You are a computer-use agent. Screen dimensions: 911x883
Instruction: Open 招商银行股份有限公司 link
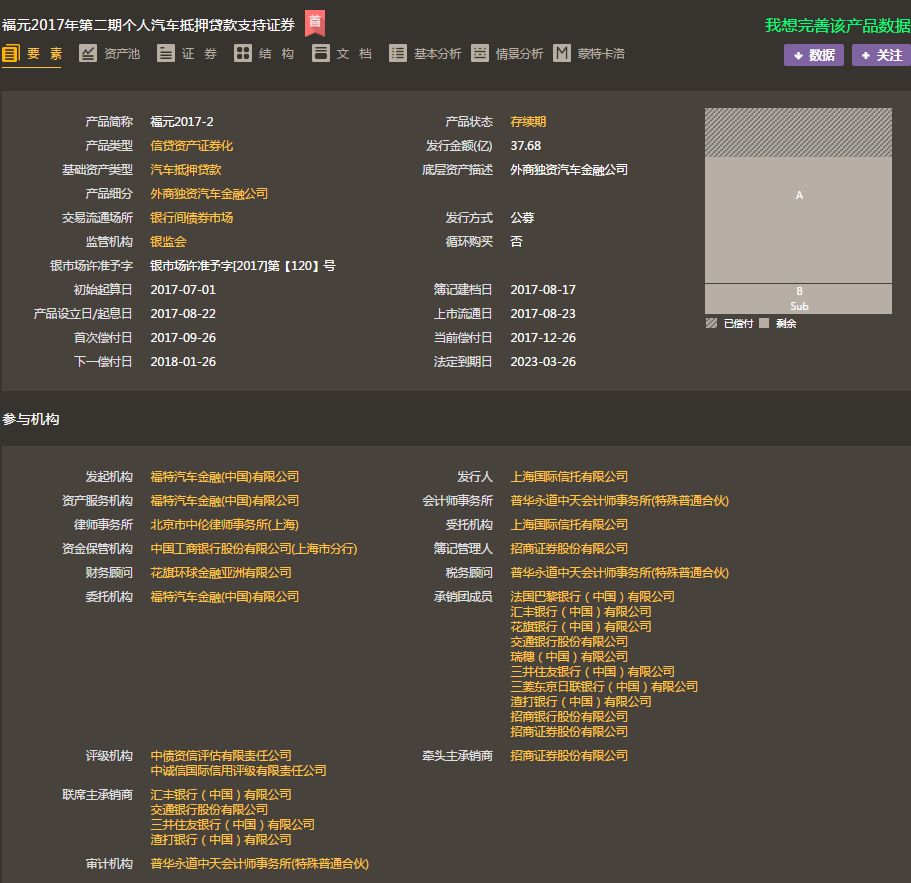tap(569, 717)
